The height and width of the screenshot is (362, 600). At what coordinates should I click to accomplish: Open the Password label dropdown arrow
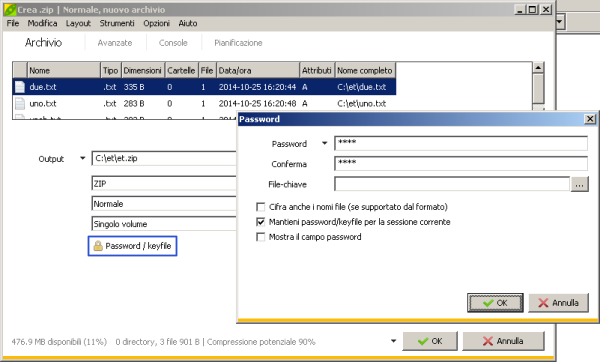324,143
